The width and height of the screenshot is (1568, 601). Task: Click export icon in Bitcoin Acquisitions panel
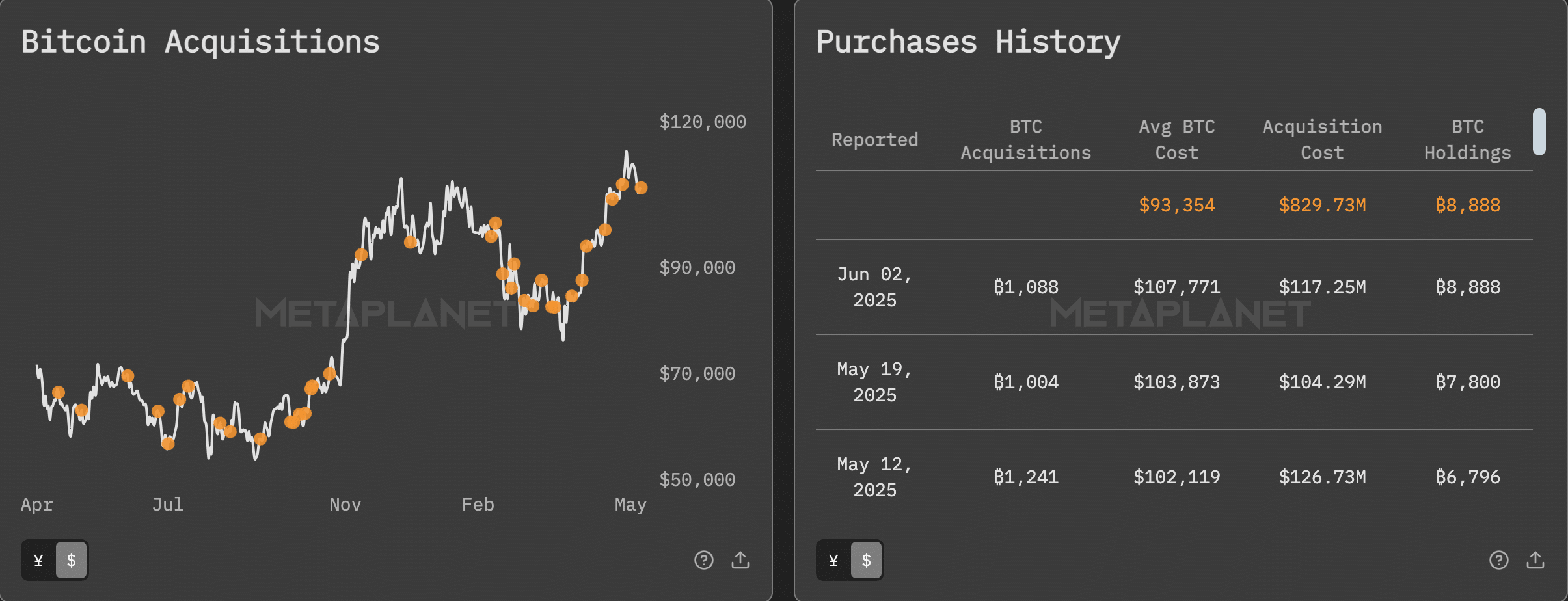[x=740, y=560]
